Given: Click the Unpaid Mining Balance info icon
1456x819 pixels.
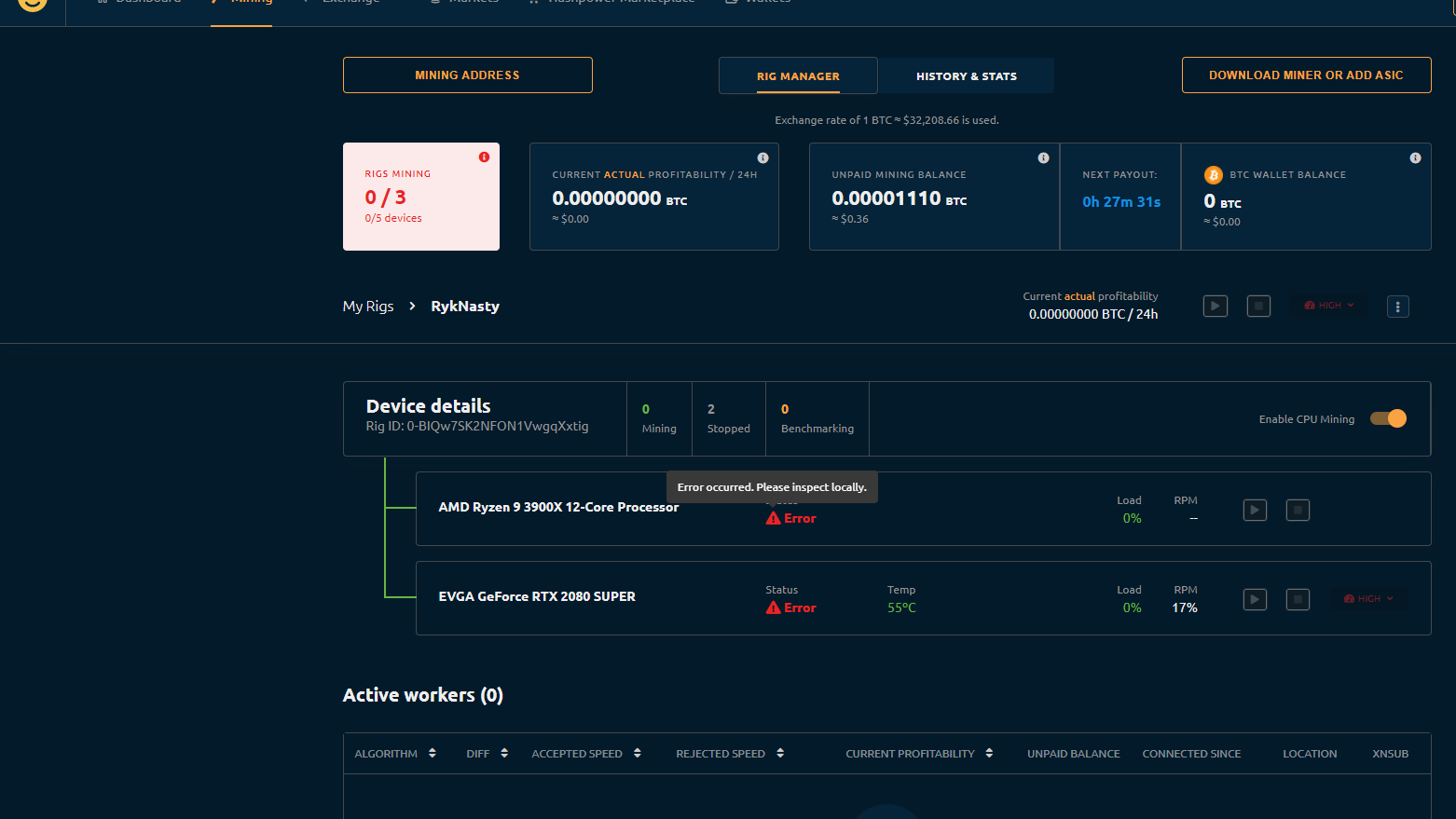Looking at the screenshot, I should (1043, 157).
